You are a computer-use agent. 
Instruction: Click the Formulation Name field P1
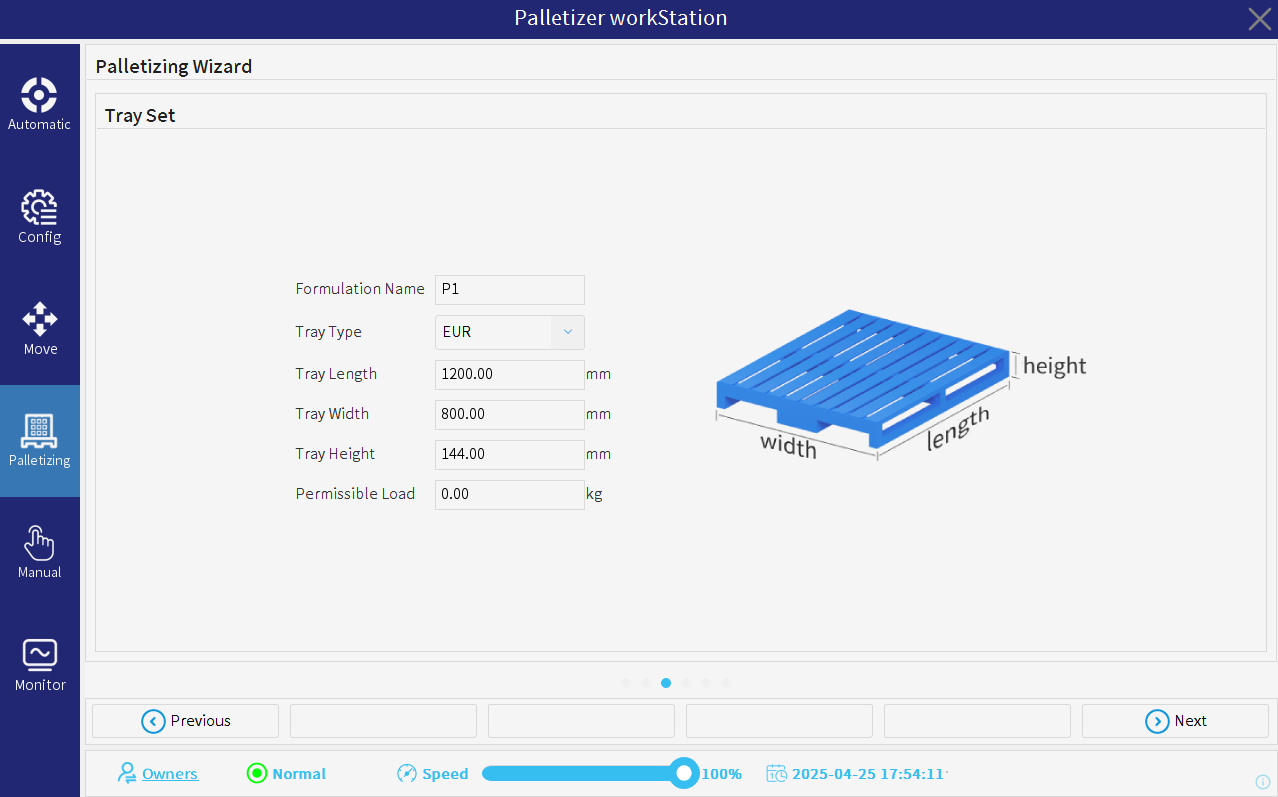pos(510,290)
